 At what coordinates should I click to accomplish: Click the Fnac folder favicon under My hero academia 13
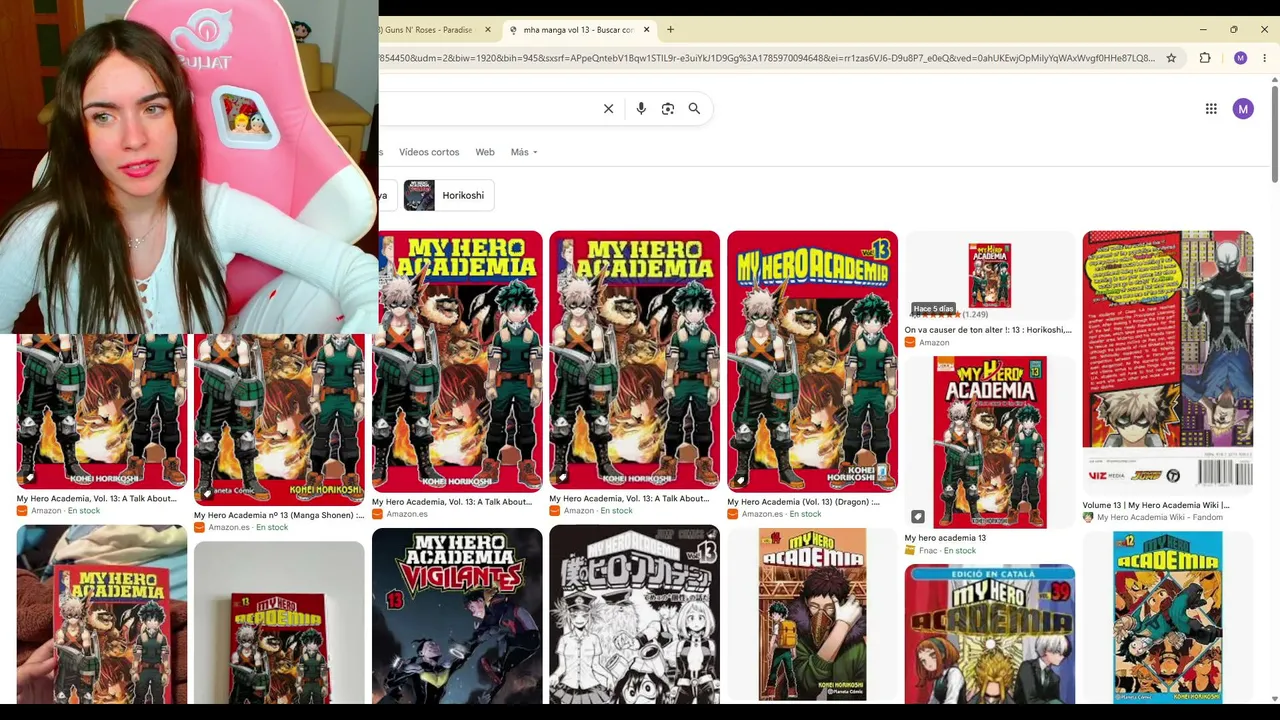[910, 550]
